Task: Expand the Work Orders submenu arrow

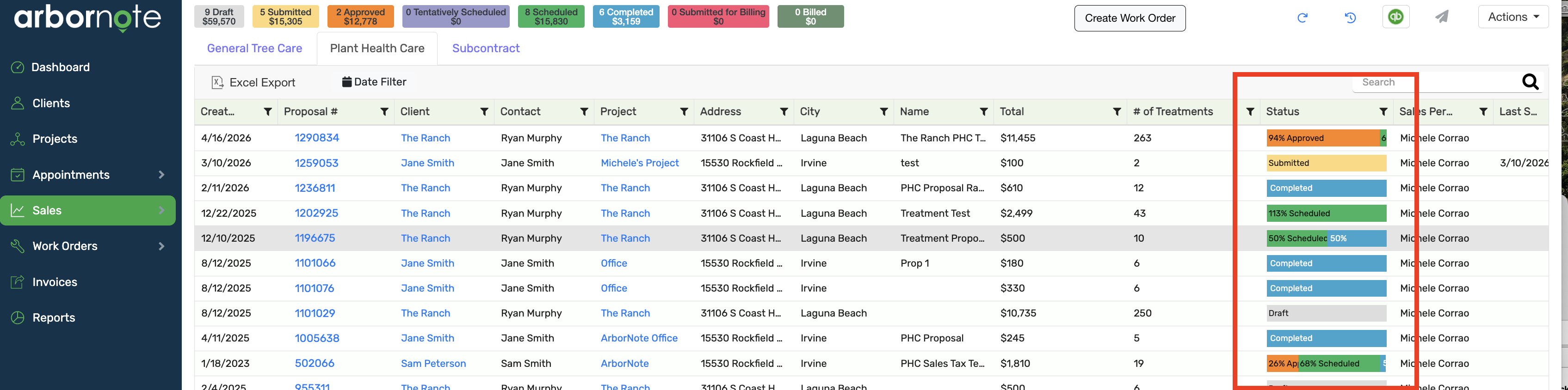Action: click(x=161, y=246)
